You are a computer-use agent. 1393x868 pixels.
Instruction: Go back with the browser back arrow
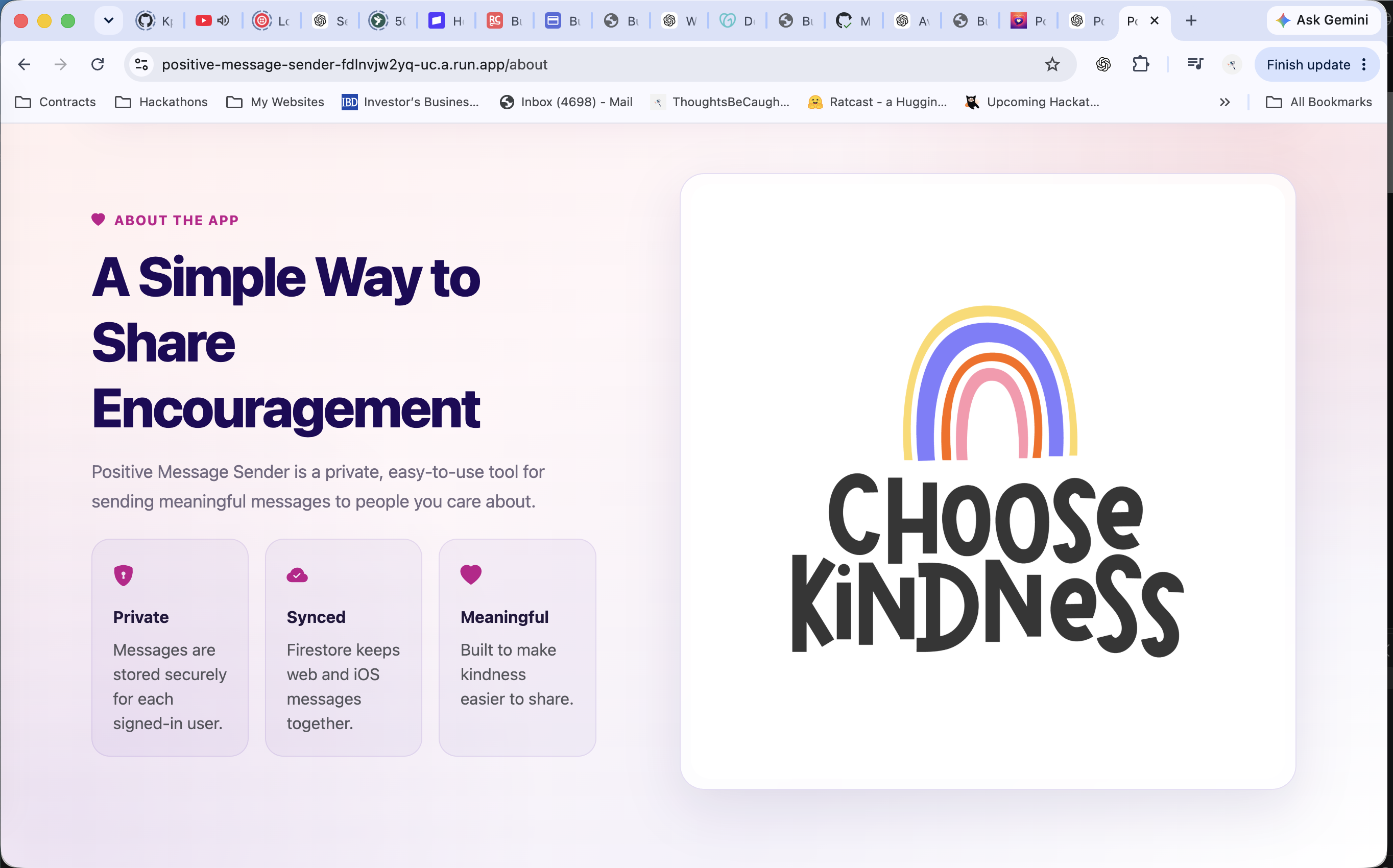[24, 64]
